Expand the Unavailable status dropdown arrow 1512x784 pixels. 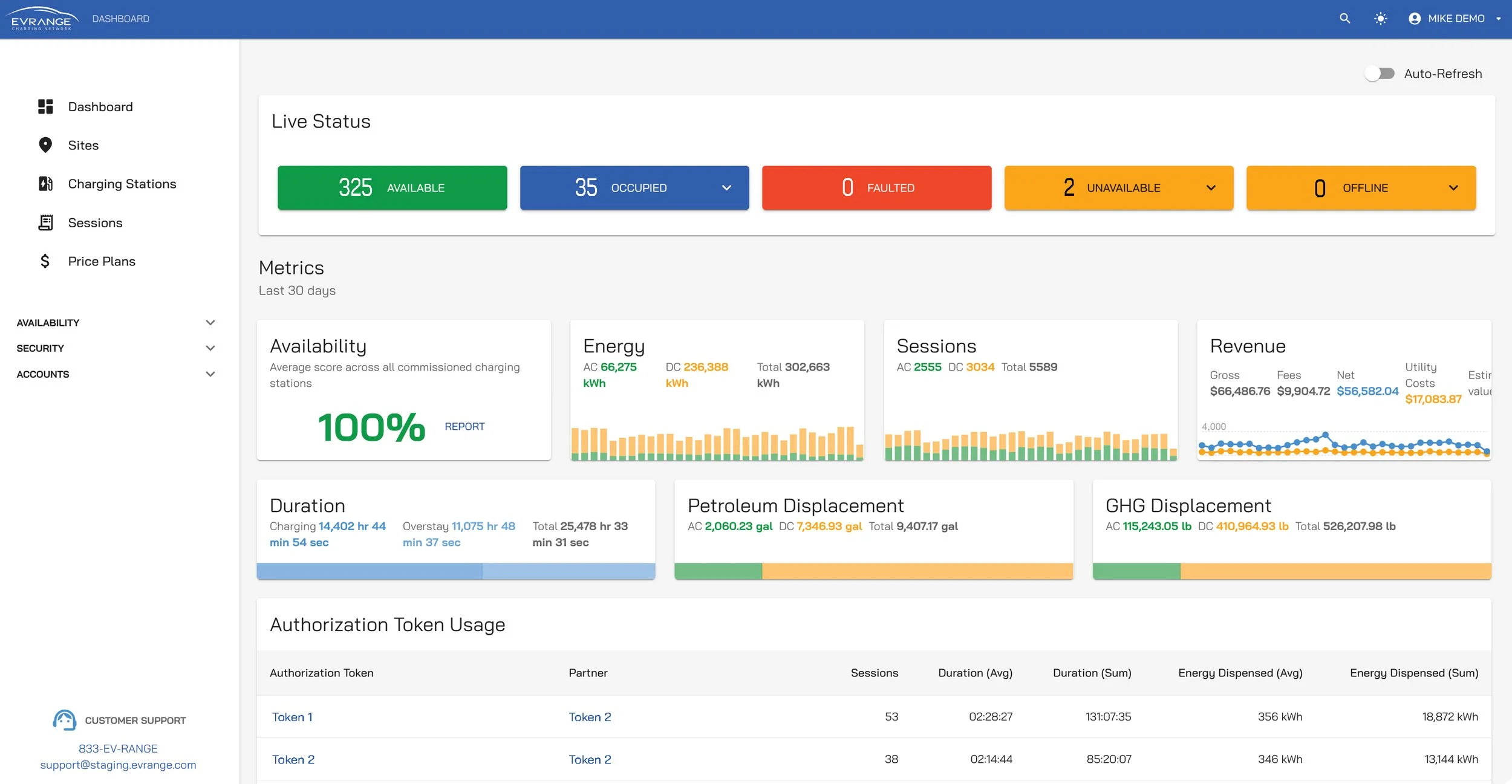pos(1211,188)
